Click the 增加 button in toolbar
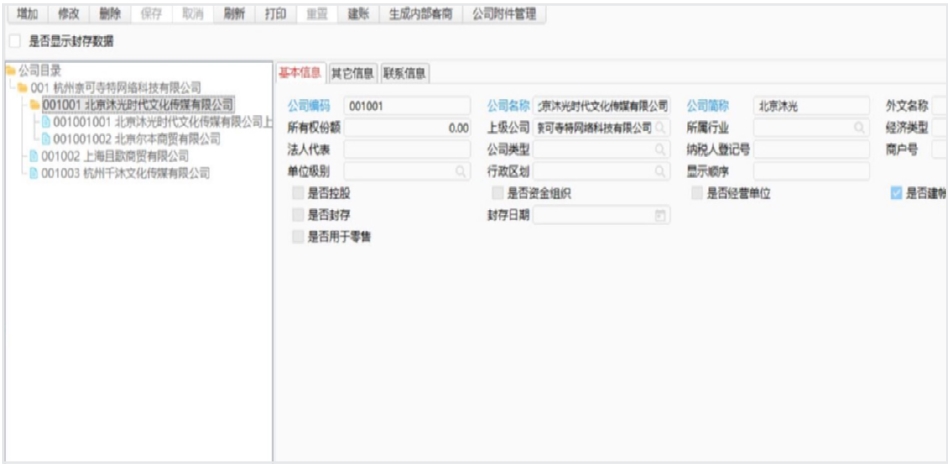The height and width of the screenshot is (467, 950). [x=28, y=14]
